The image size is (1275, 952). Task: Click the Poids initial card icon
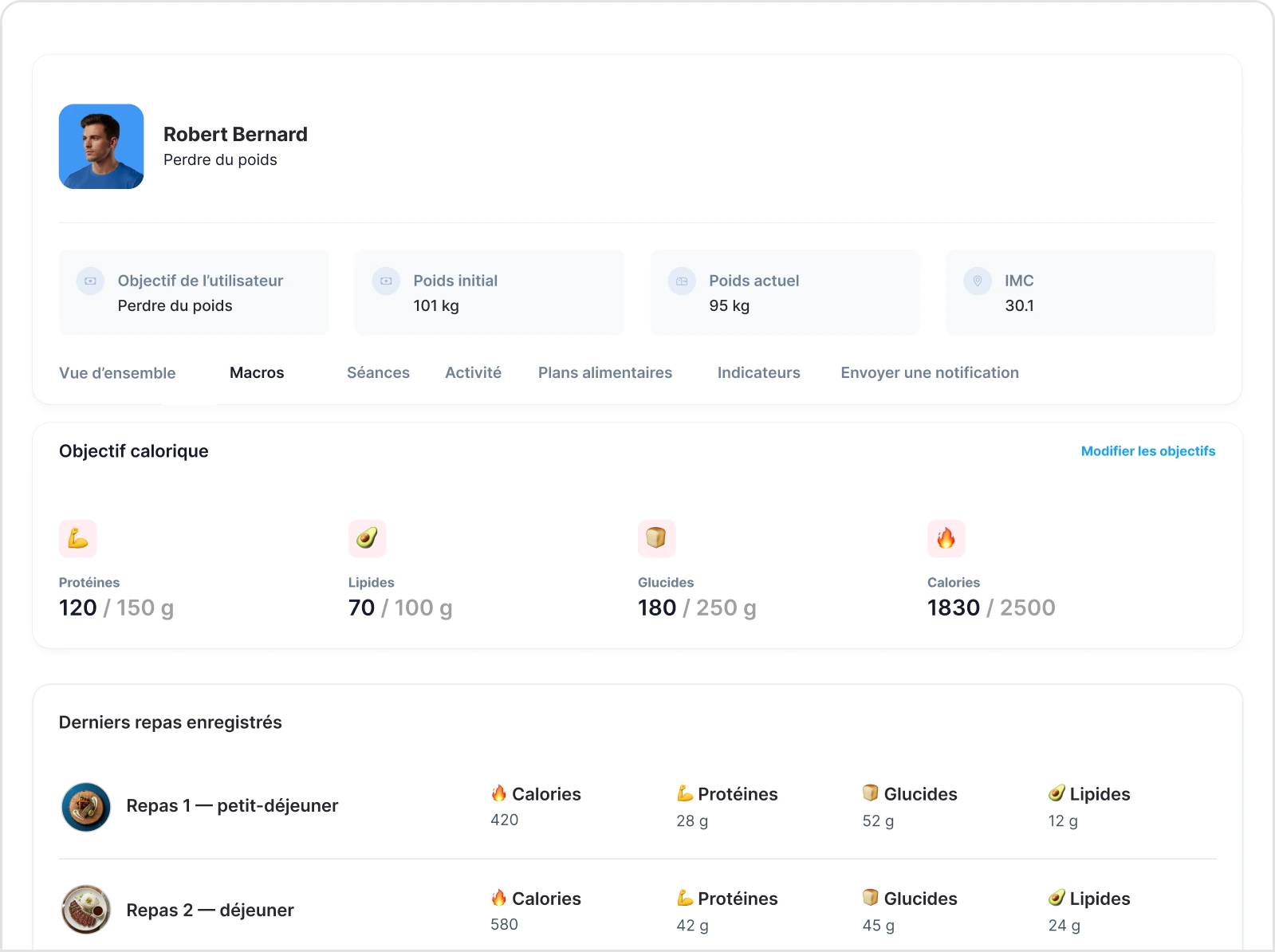(386, 281)
